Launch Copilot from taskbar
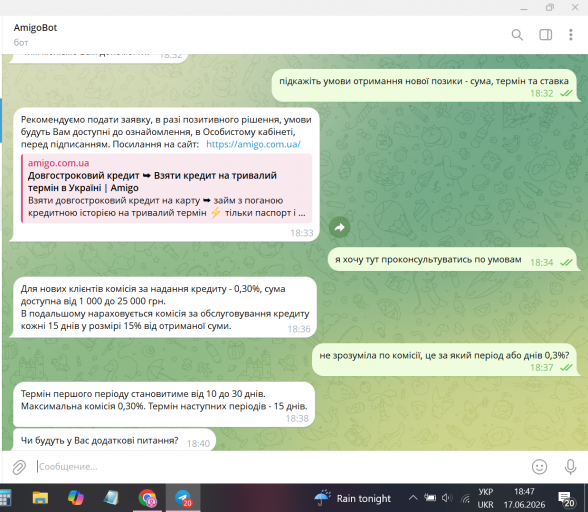This screenshot has height=512, width=588. (x=76, y=498)
